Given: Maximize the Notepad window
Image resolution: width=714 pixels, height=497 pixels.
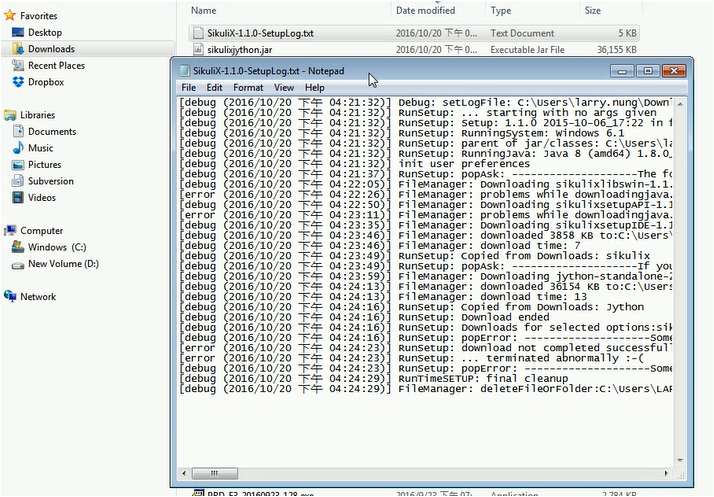Looking at the screenshot, I should tap(648, 71).
